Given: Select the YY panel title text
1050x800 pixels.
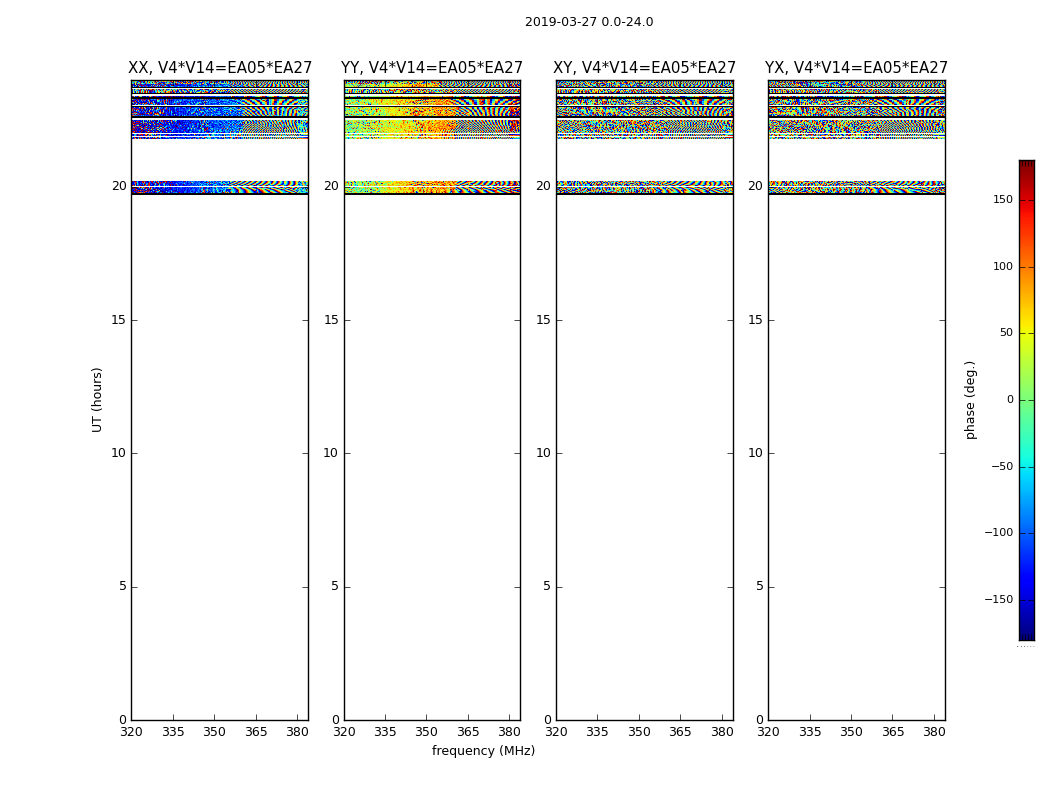Looking at the screenshot, I should (432, 68).
